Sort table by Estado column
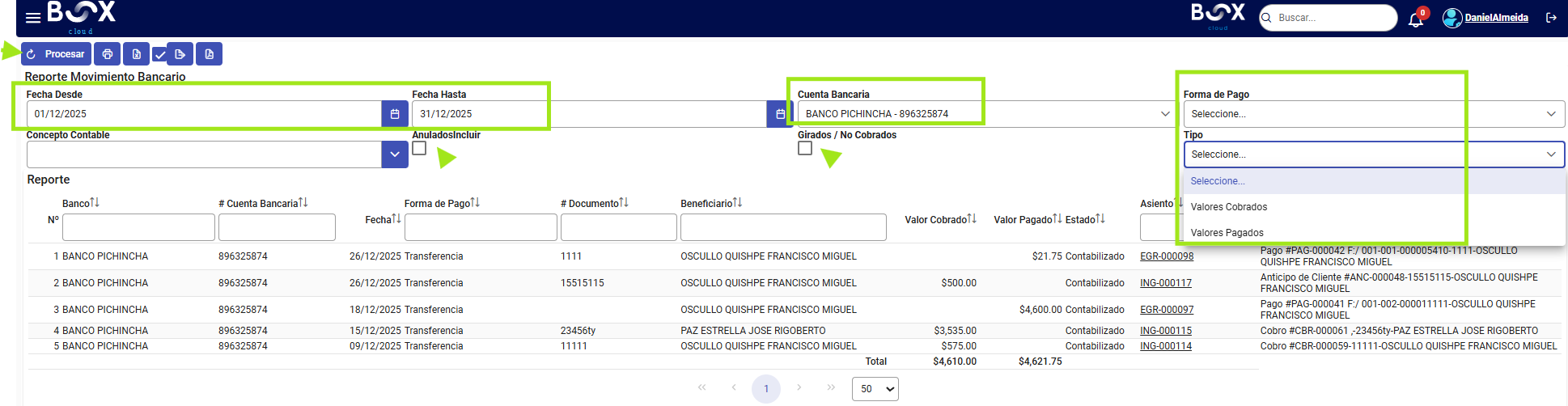 pyautogui.click(x=1100, y=218)
